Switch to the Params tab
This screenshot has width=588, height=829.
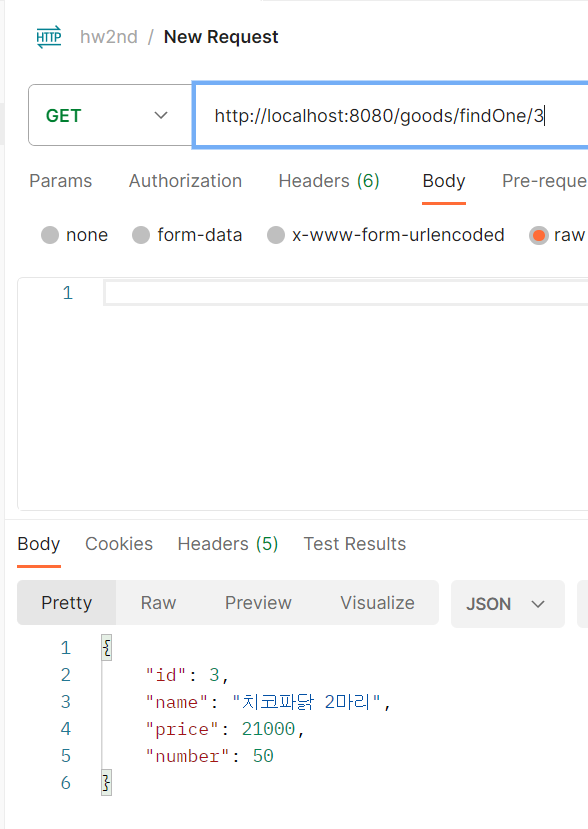(x=60, y=181)
